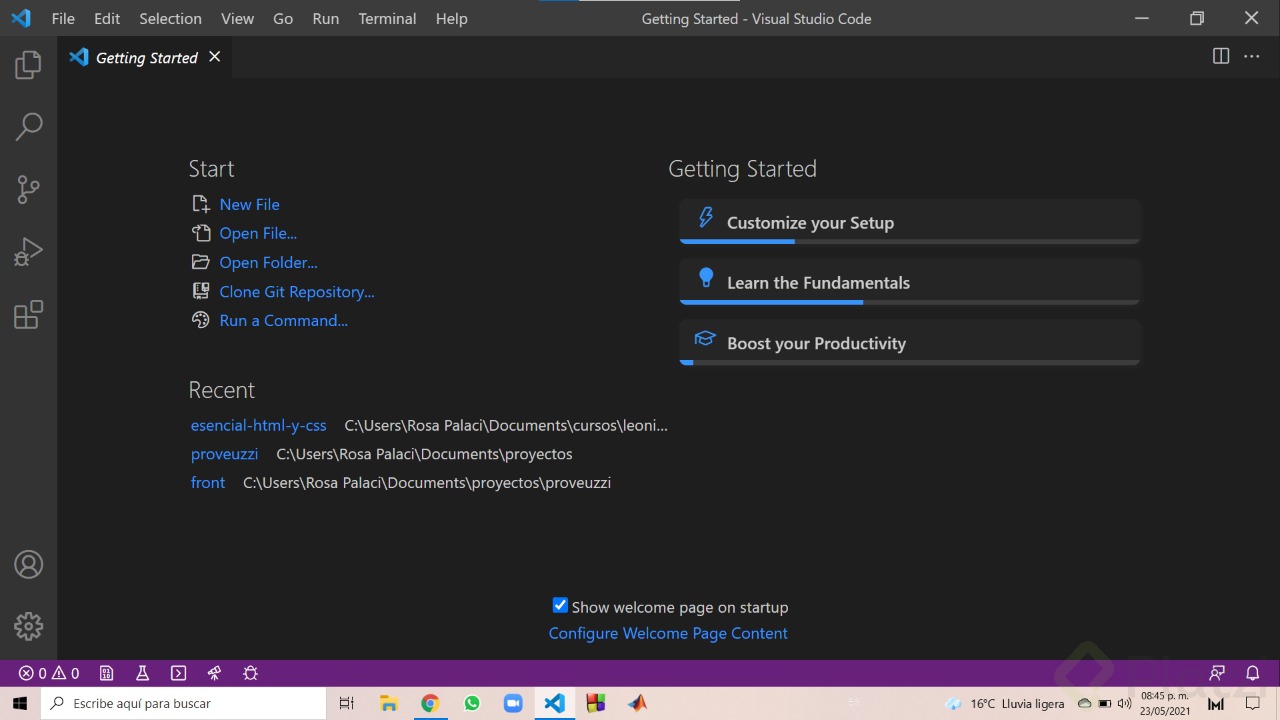Screen dimensions: 1280x720
Task: Open Customize your Setup walkthrough
Action: click(910, 221)
